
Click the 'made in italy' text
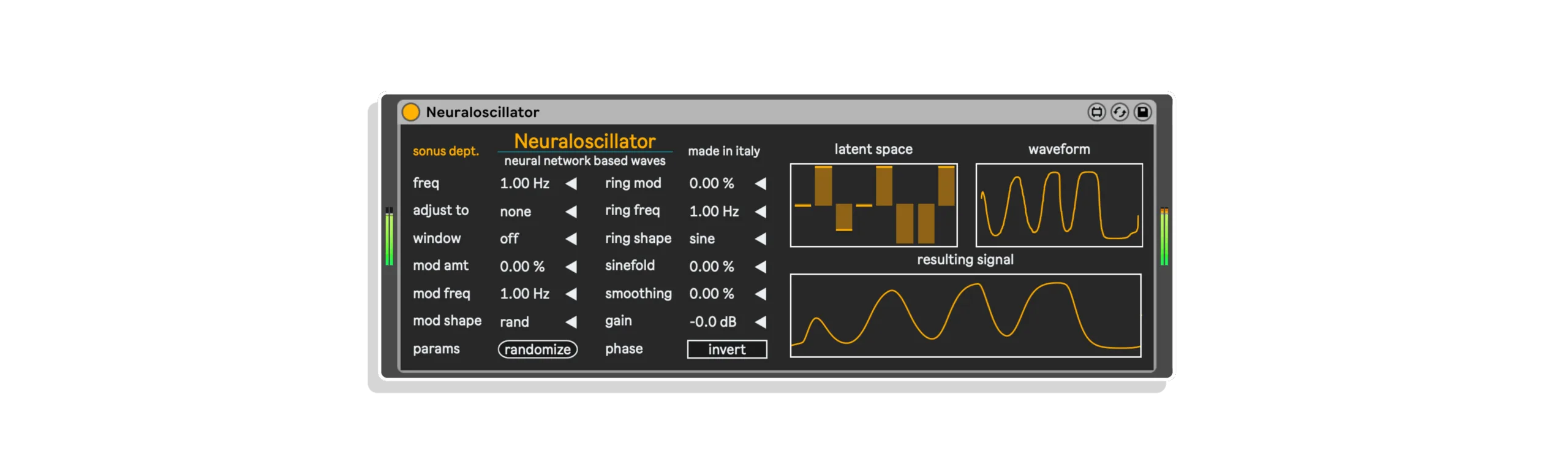coord(723,151)
